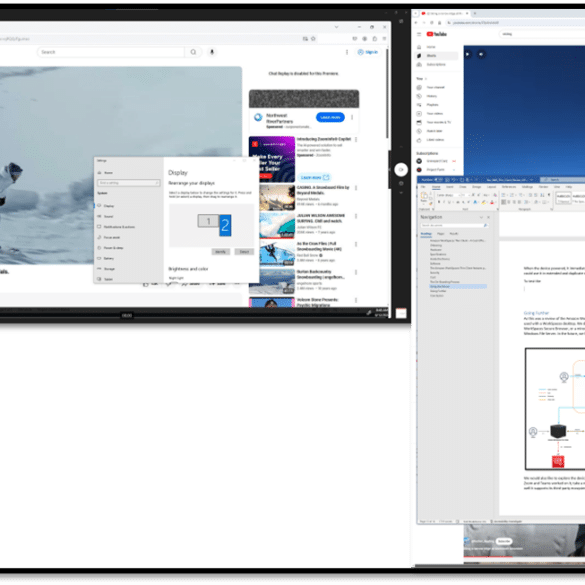The height and width of the screenshot is (585, 585).
Task: Switch to the Review tab in Word
Action: pos(543,187)
